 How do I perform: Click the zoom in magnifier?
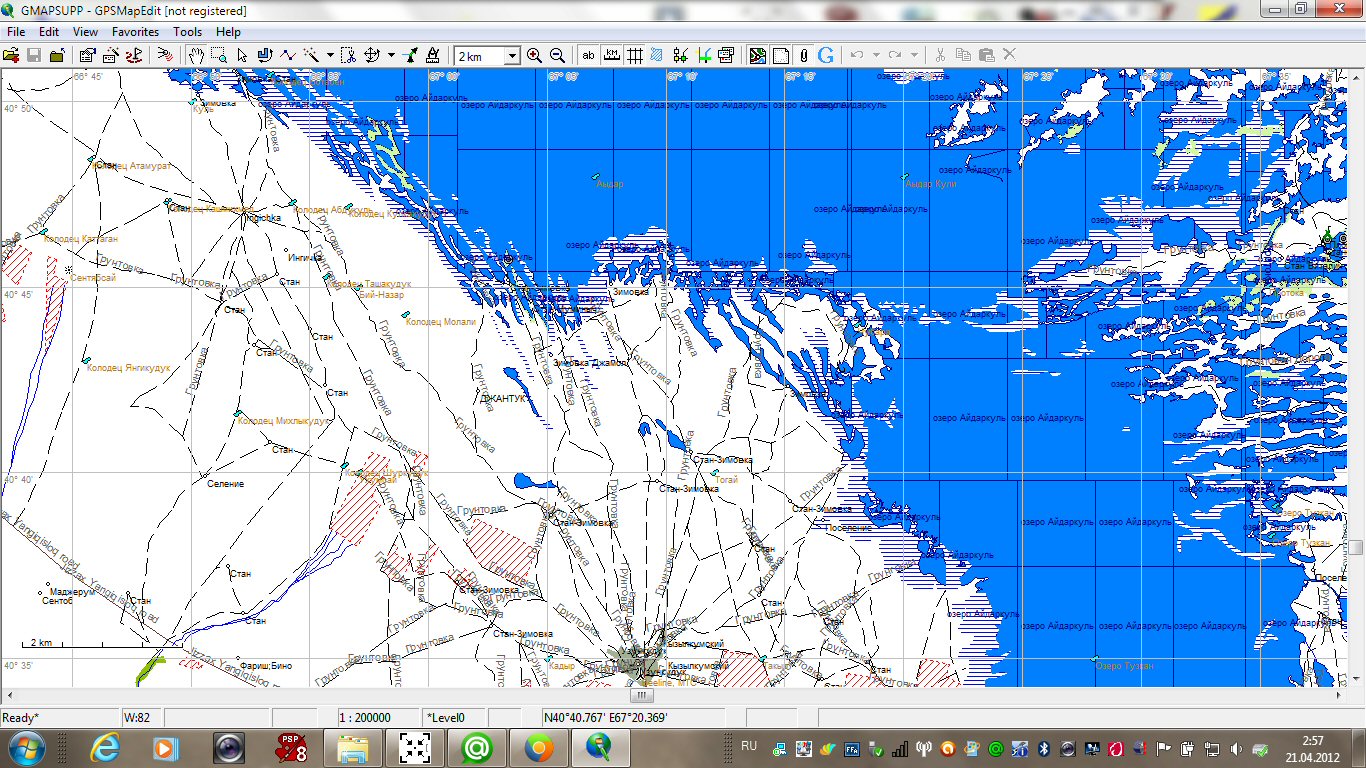534,56
